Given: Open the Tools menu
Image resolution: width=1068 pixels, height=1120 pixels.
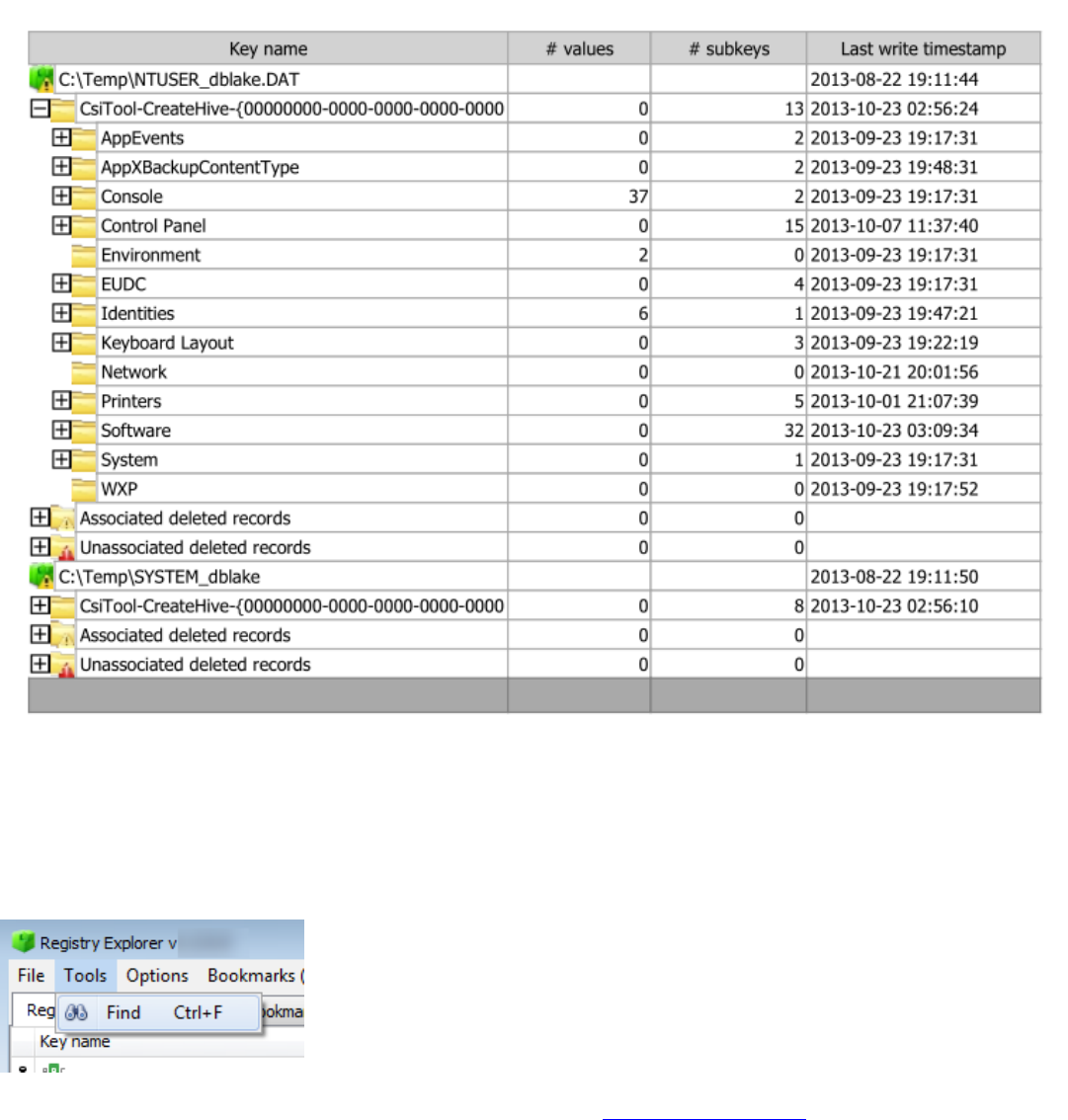Looking at the screenshot, I should coord(85,976).
